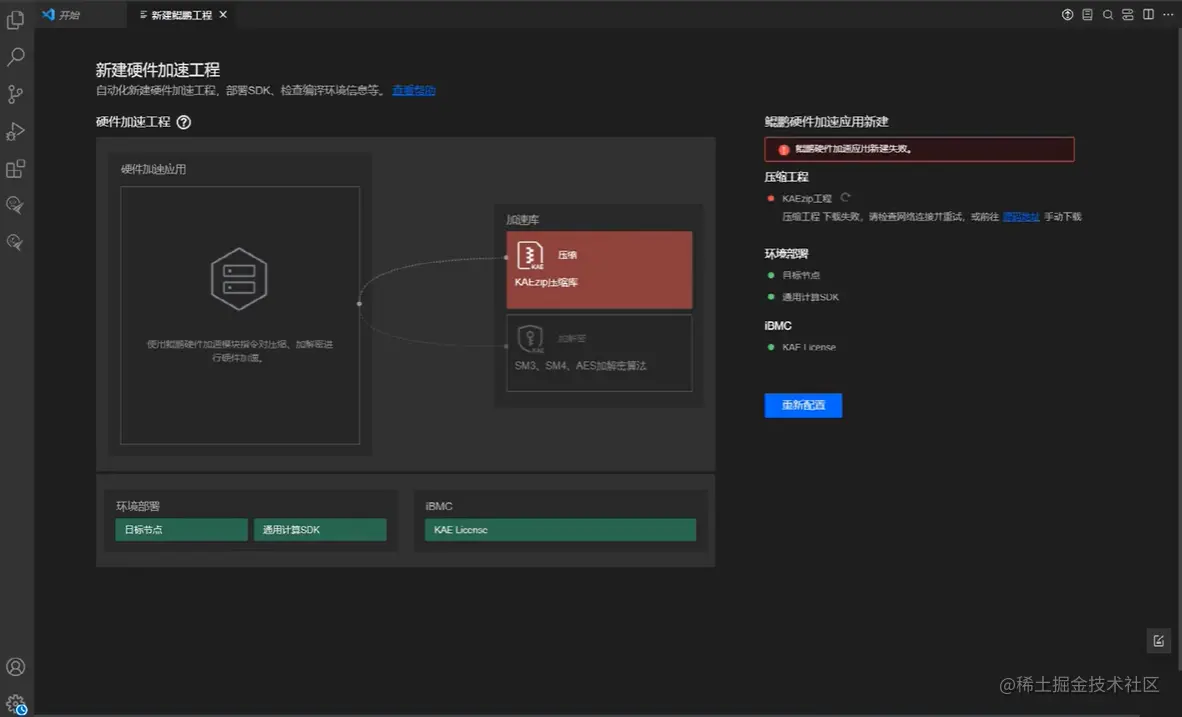This screenshot has width=1182, height=717.
Task: Click the tags icon in editor title bar
Action: pos(1128,14)
